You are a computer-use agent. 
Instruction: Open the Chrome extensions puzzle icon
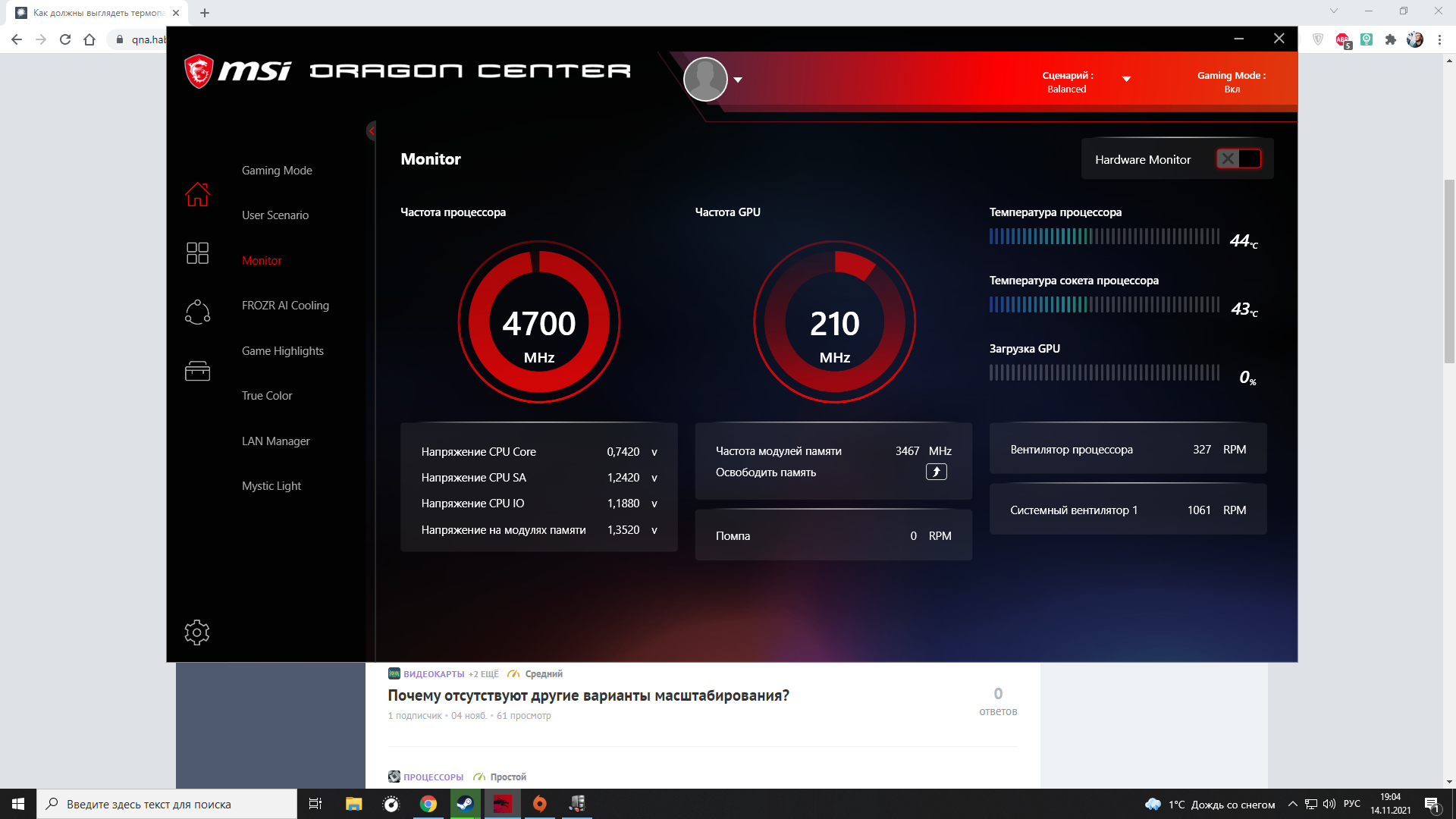point(1391,39)
